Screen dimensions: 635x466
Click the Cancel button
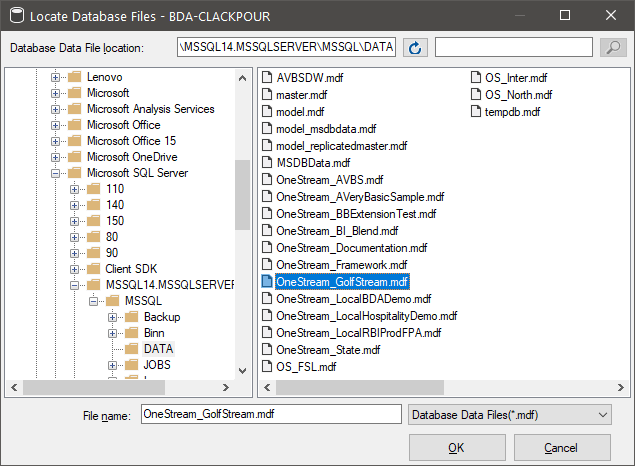562,447
